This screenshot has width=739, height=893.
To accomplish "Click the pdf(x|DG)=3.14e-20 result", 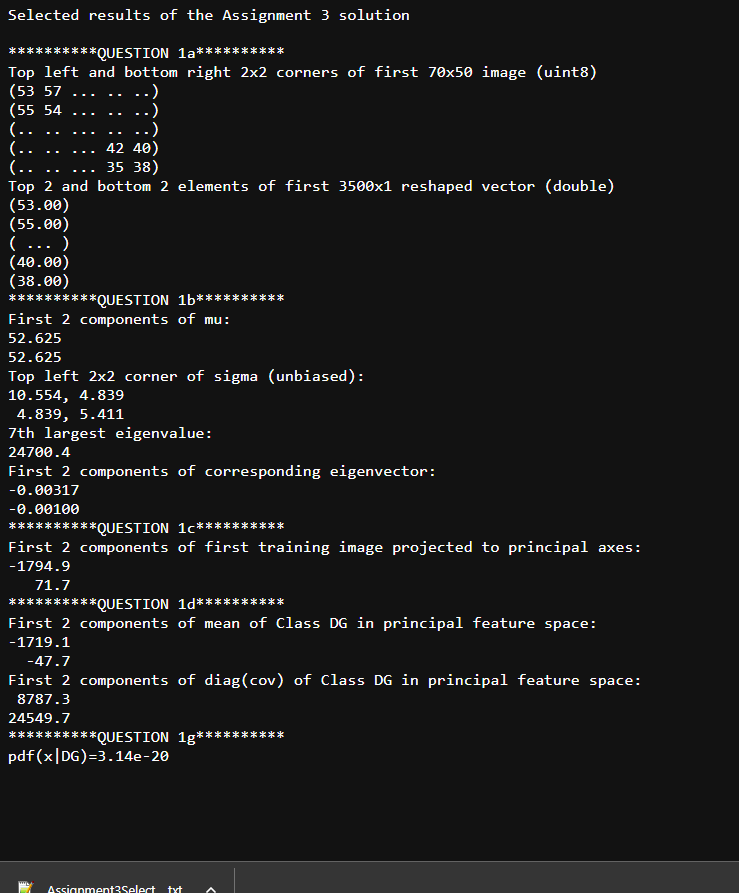I will pyautogui.click(x=88, y=756).
